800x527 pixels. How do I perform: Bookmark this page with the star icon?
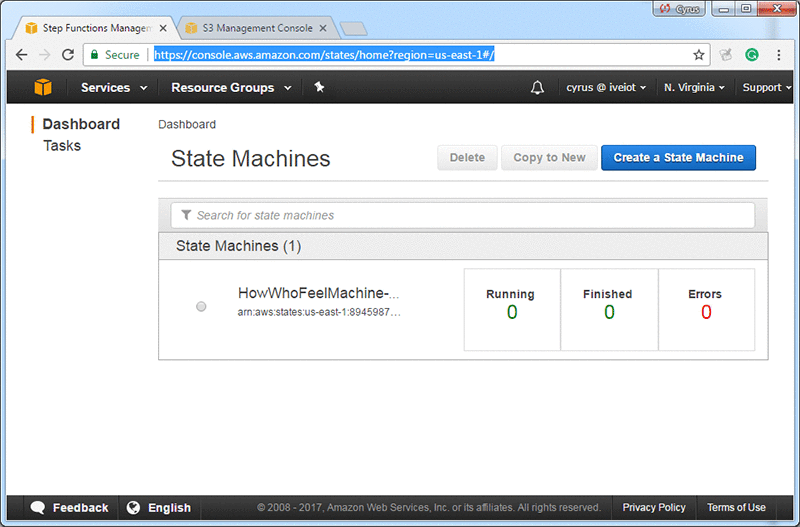[x=698, y=55]
